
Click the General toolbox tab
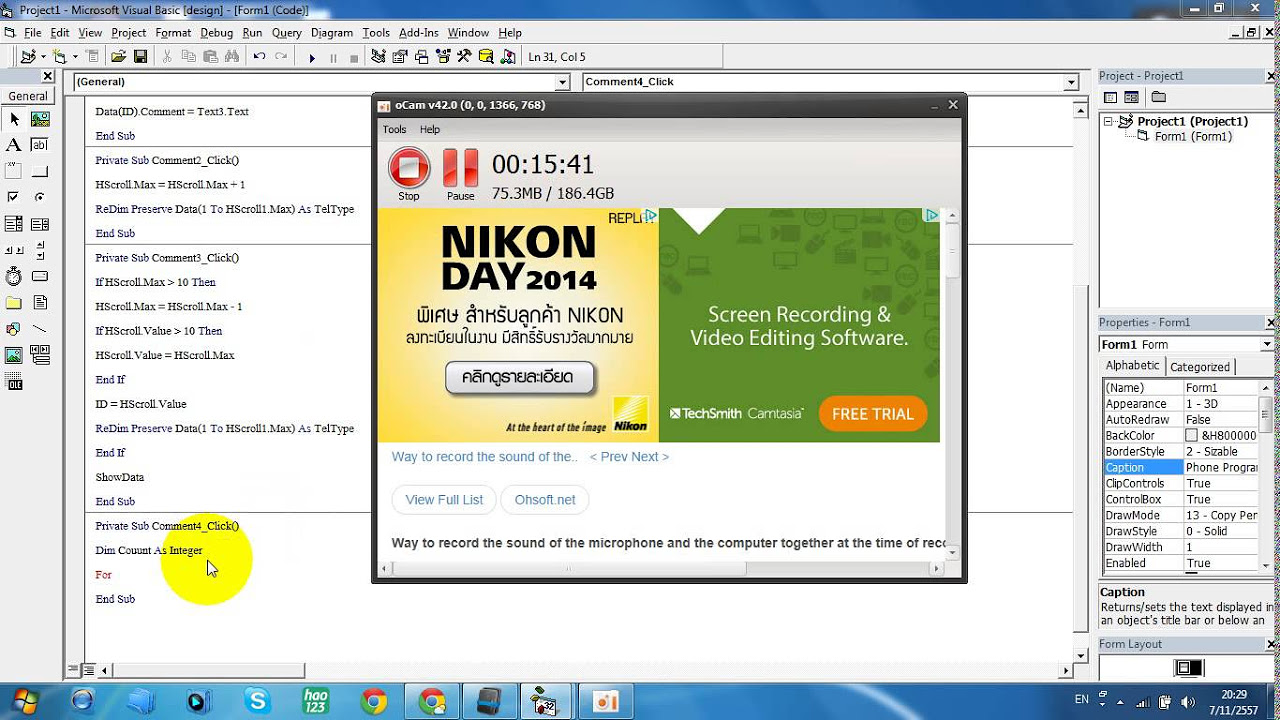point(28,96)
